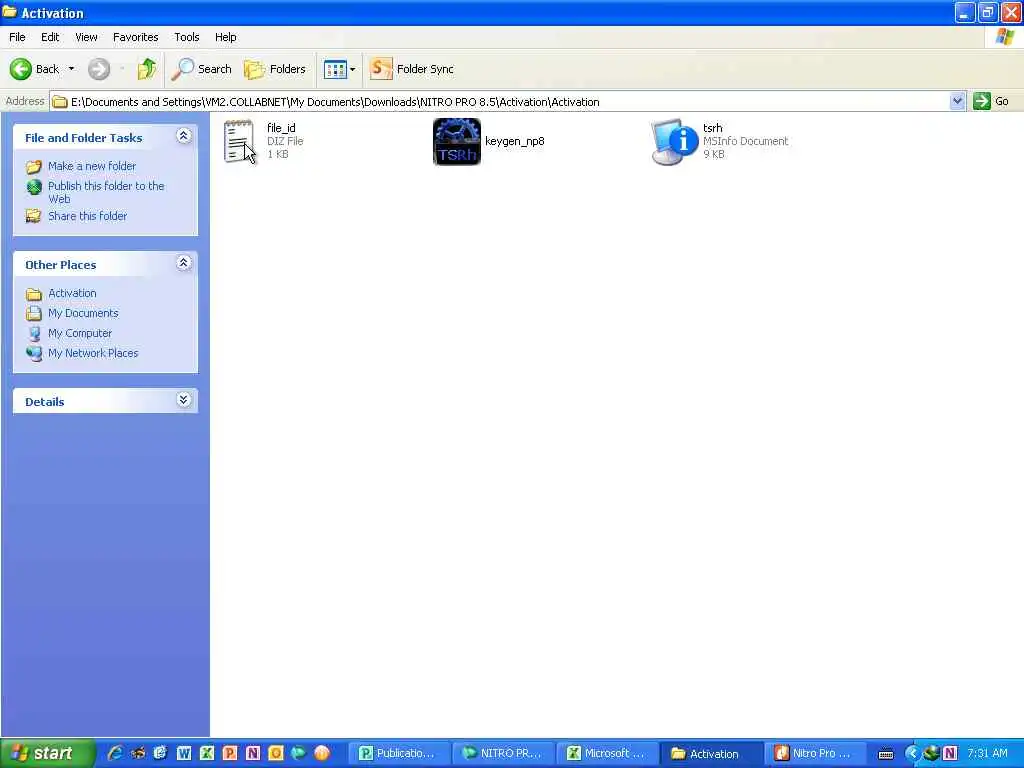The image size is (1024, 768).
Task: Click the Forward arrow button
Action: [x=99, y=69]
